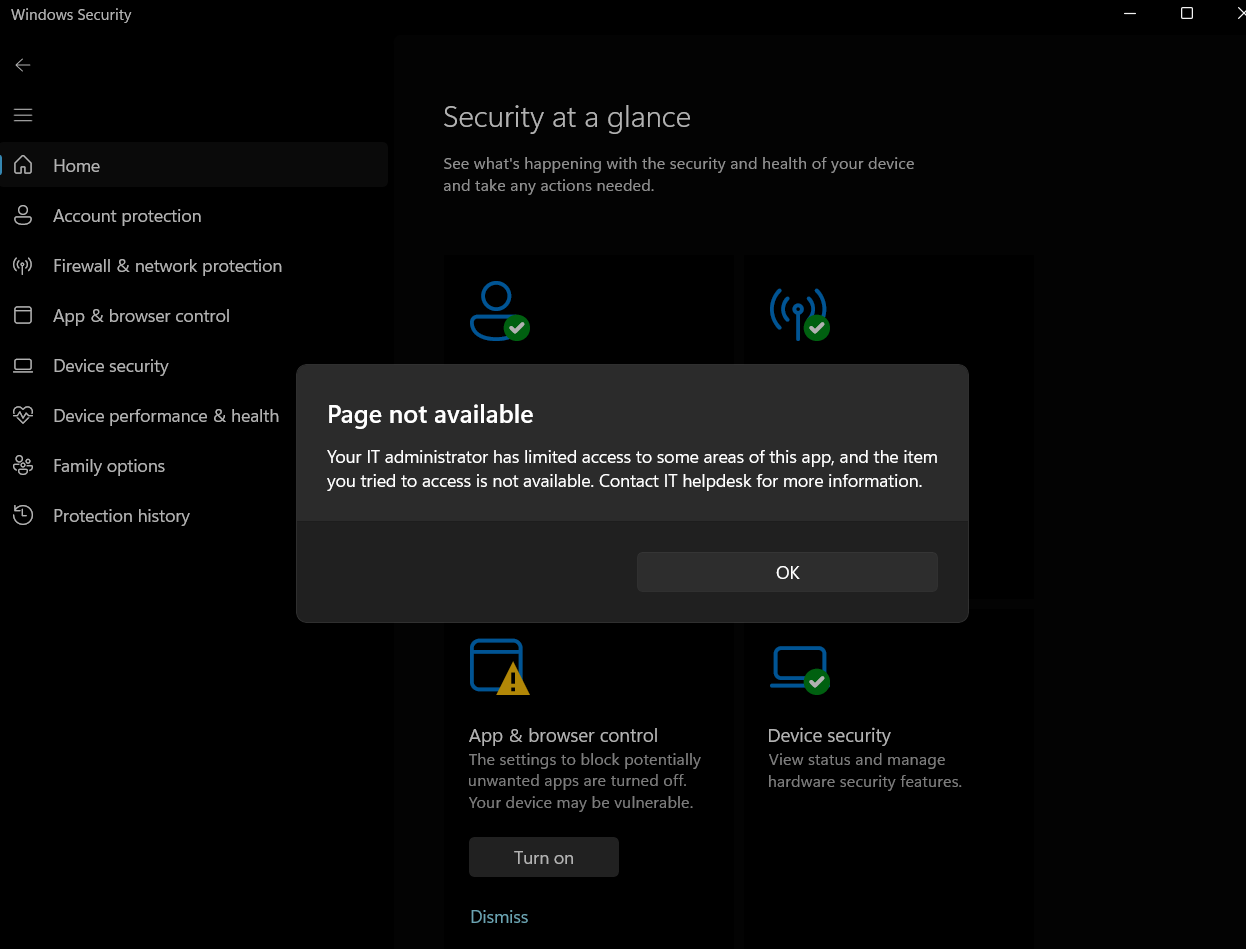Click the Page not available dialog title
Viewport: 1246px width, 949px height.
(430, 414)
